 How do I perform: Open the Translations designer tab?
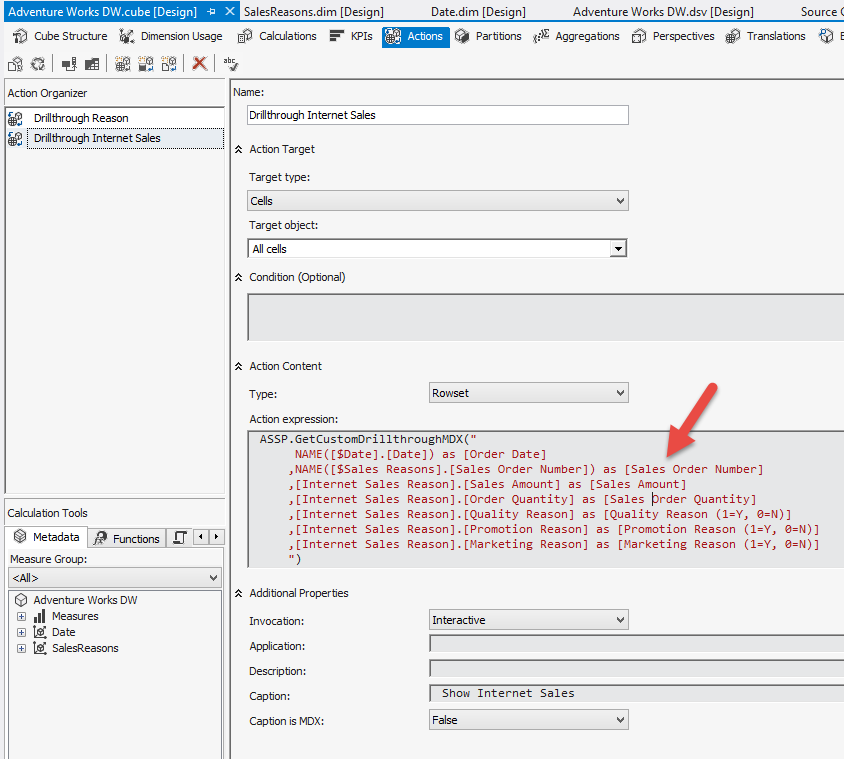coord(765,36)
